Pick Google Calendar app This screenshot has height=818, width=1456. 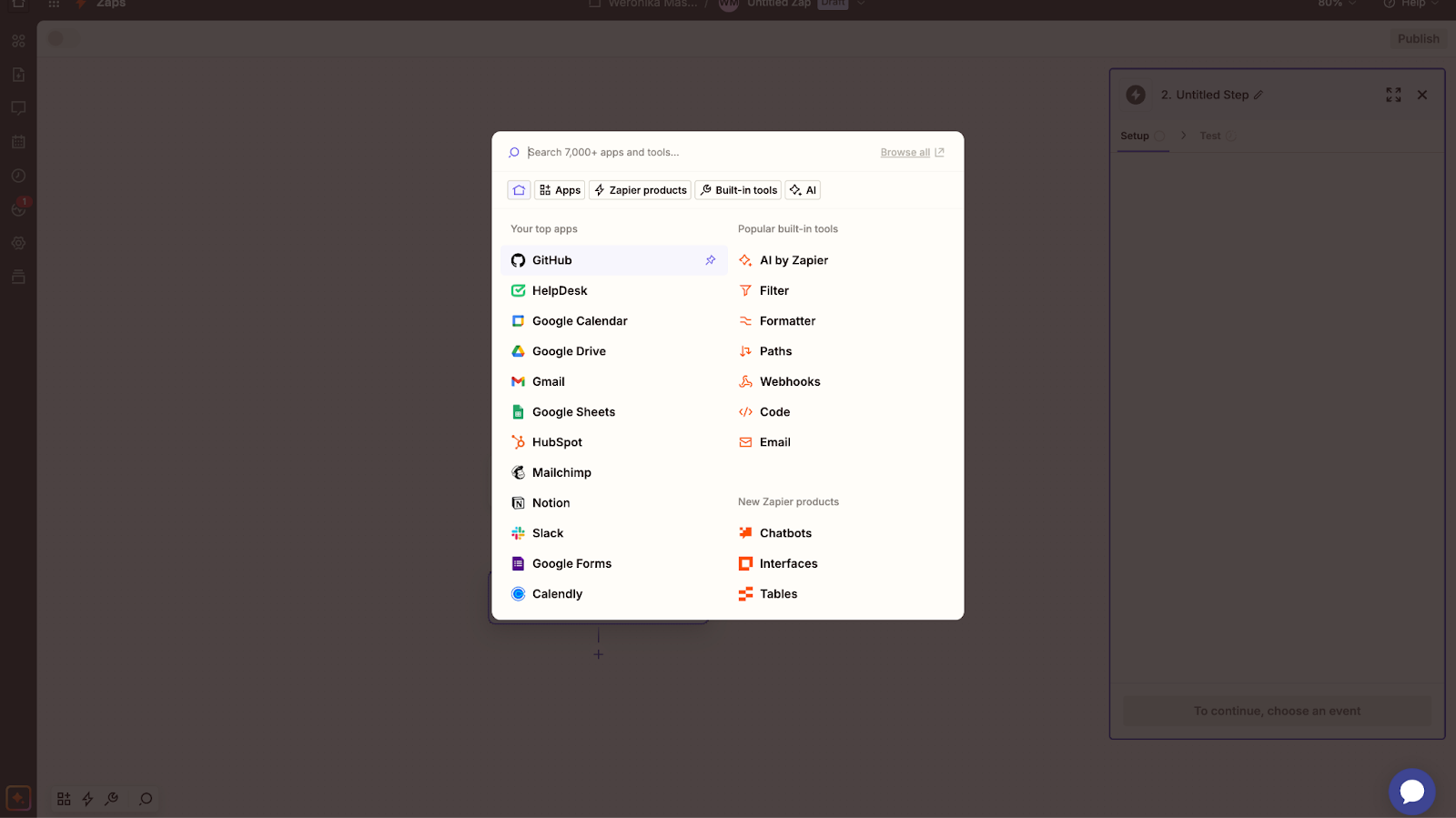coord(613,321)
